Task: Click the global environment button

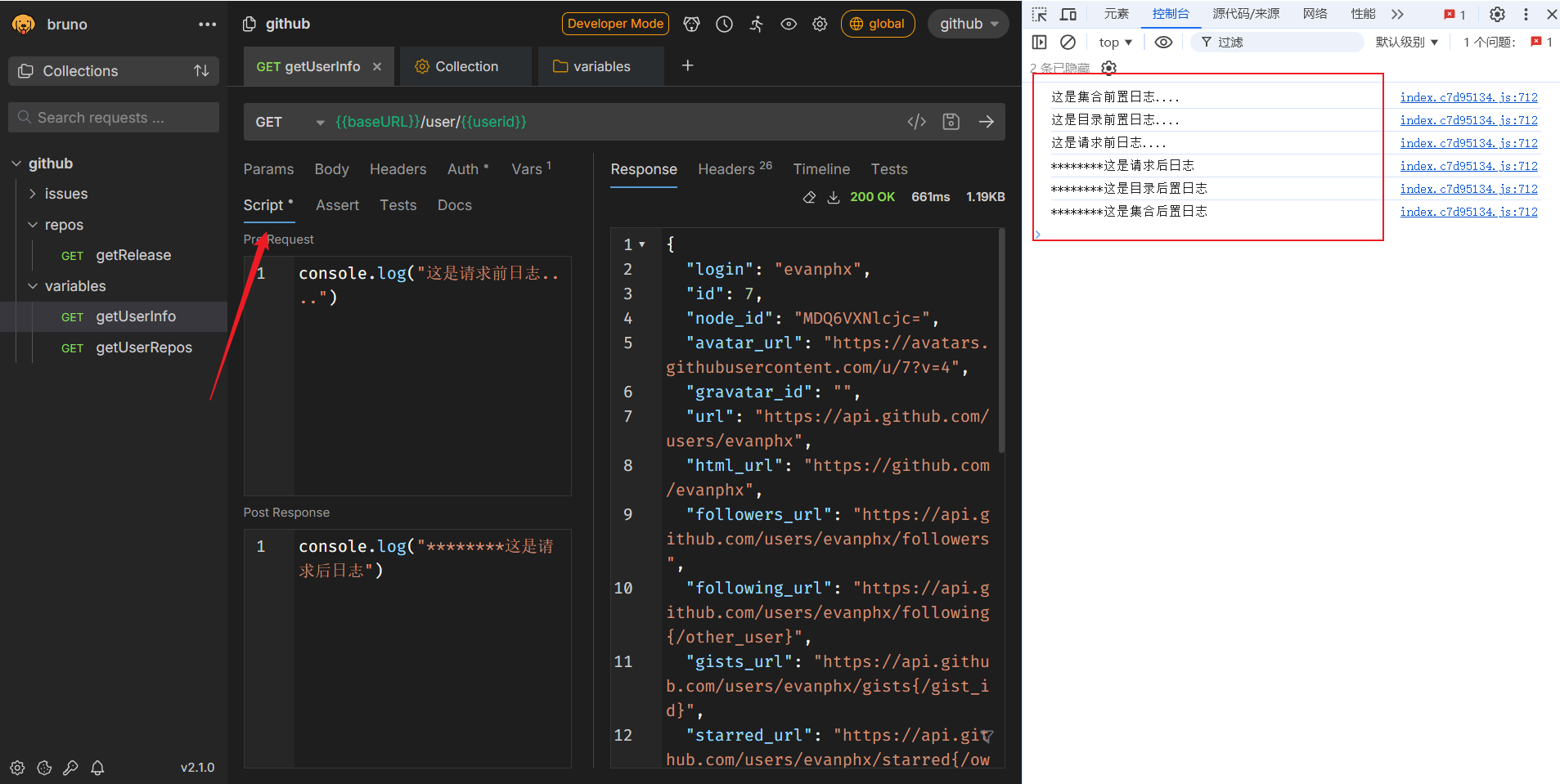Action: [x=878, y=24]
